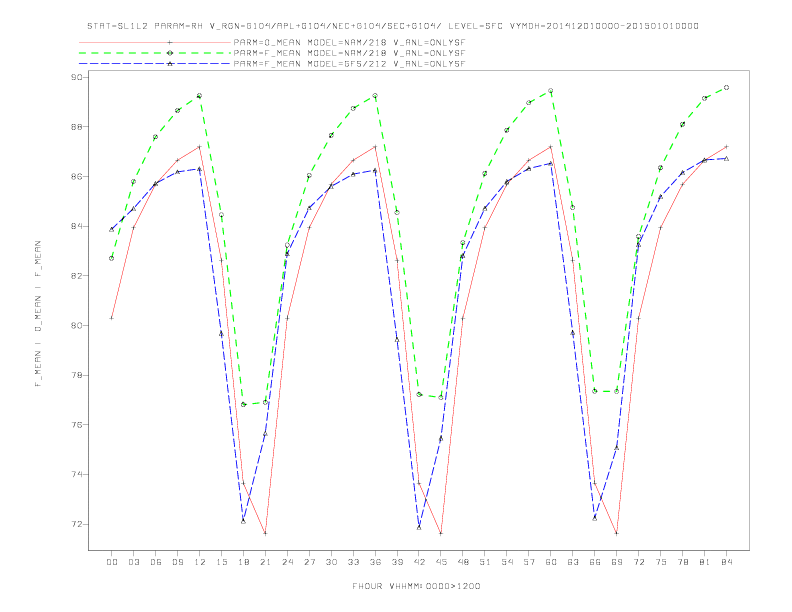Click x-axis forecast hour label 24
Viewport: 792px width, 612px height.
[x=287, y=562]
